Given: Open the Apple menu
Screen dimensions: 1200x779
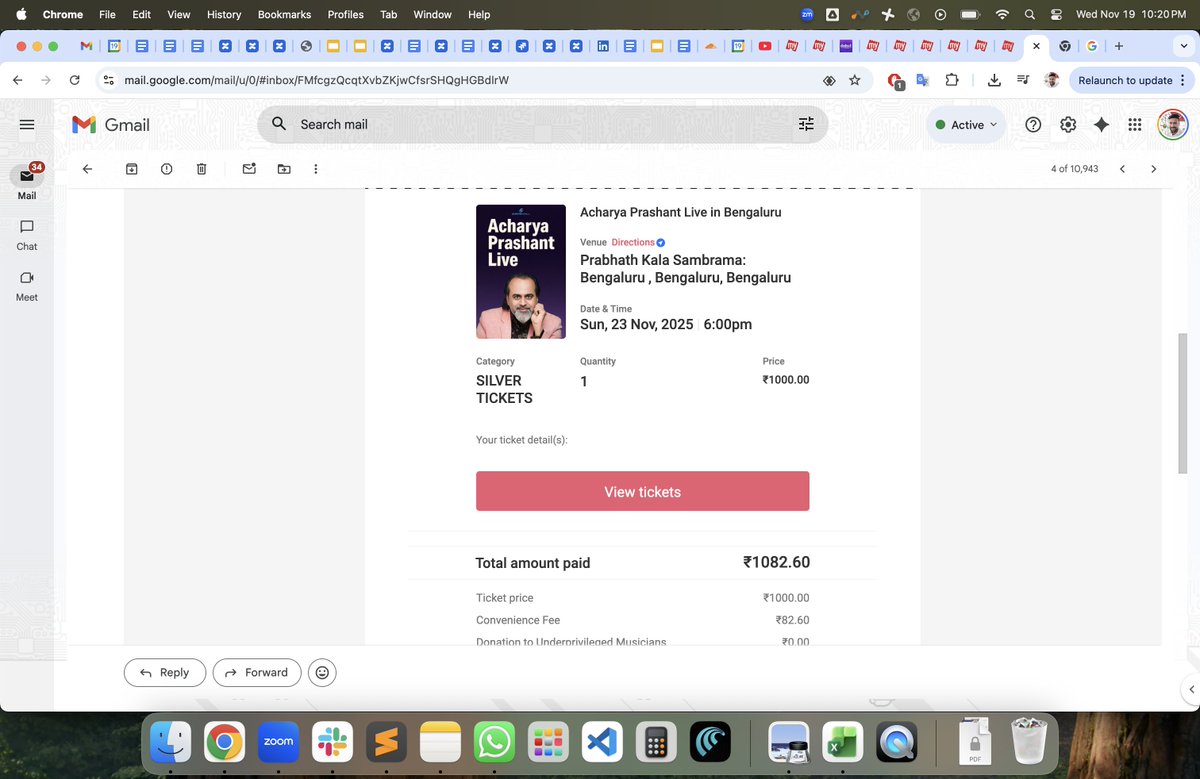Looking at the screenshot, I should tap(20, 14).
